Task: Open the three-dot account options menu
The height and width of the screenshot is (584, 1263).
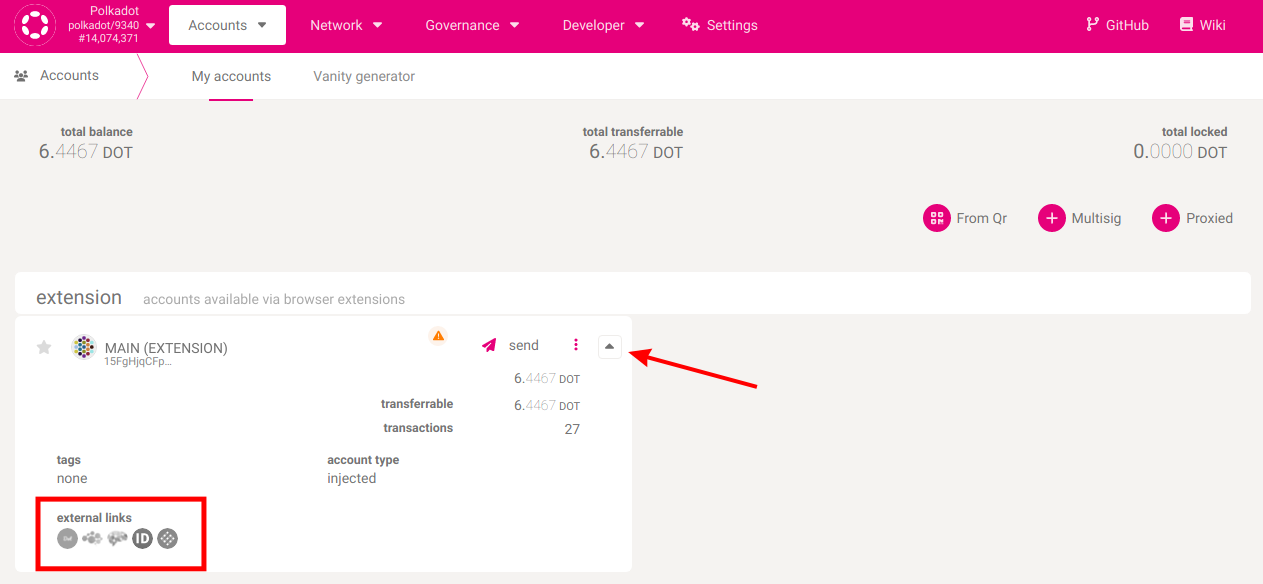Action: tap(576, 345)
